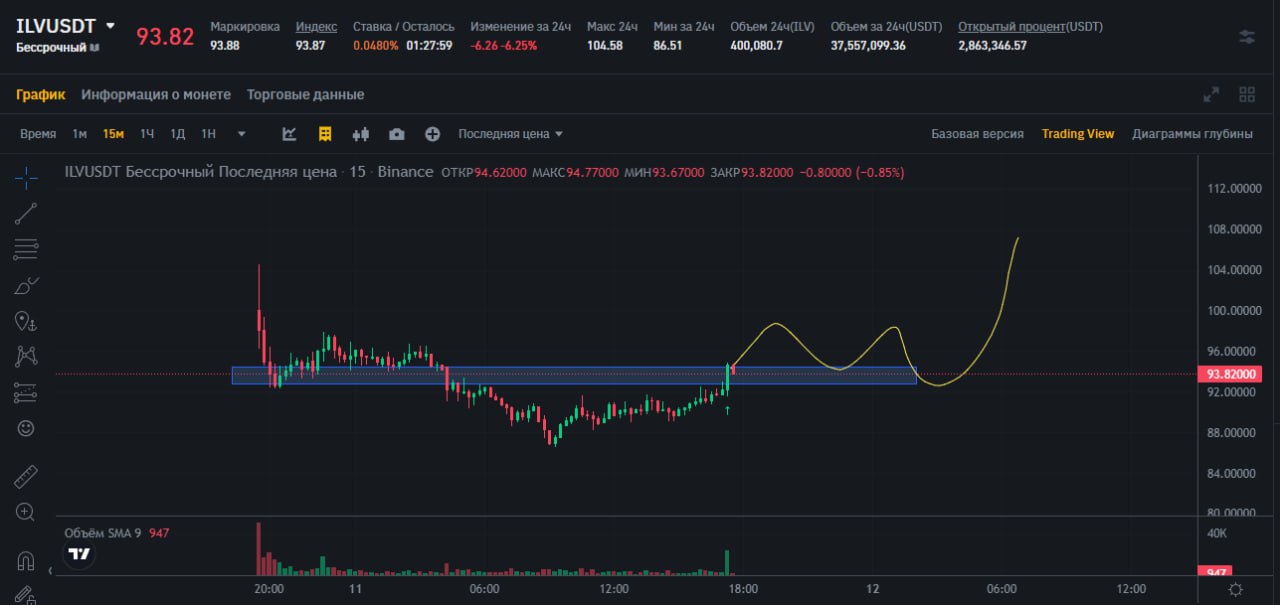Expand more time intervals dropdown
The width and height of the screenshot is (1280, 605).
(241, 134)
